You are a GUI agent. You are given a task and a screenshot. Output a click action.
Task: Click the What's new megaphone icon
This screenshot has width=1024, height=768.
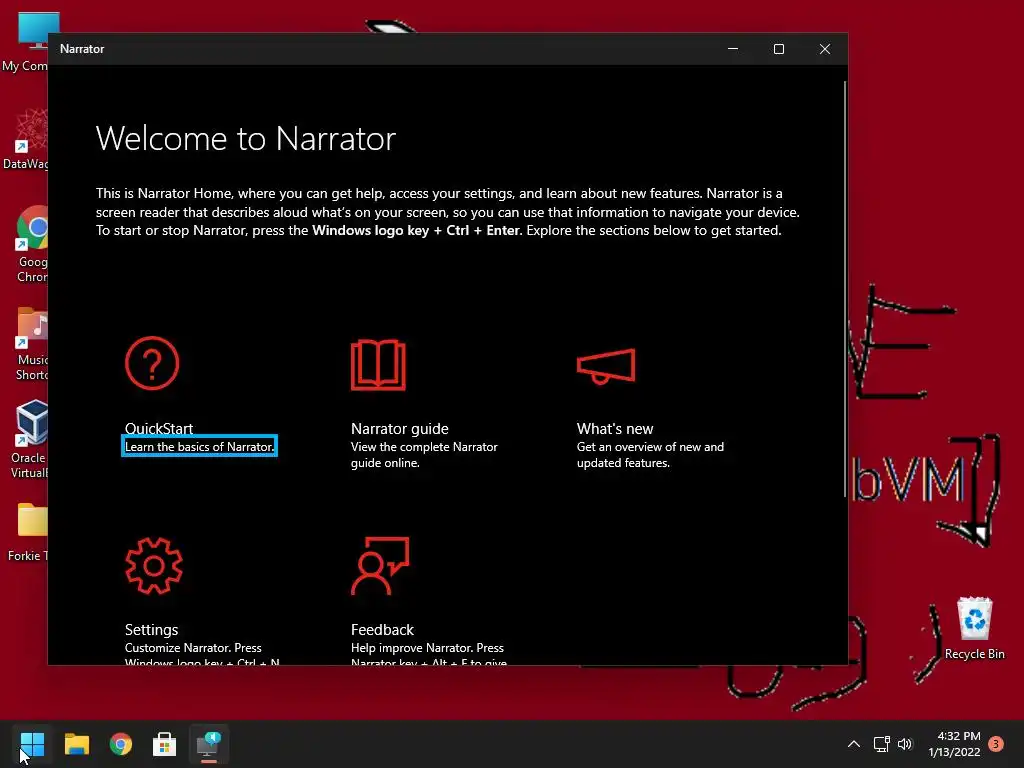coord(605,366)
